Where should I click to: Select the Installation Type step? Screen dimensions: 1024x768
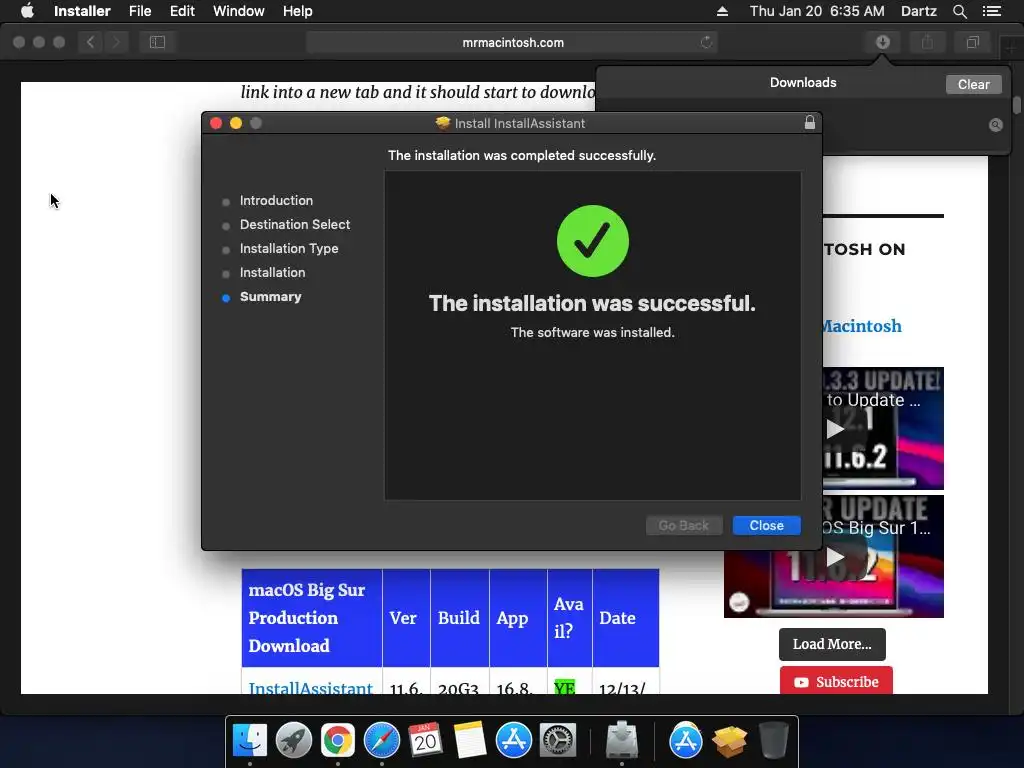[x=289, y=249]
